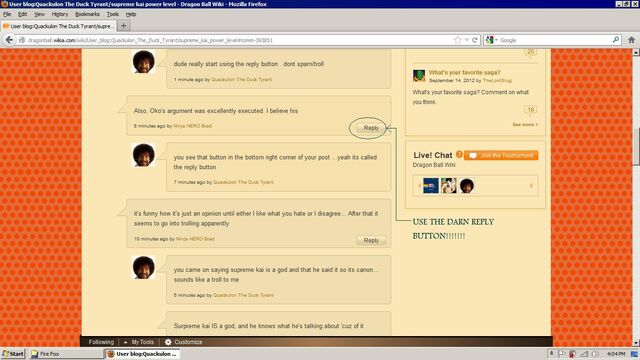Click the Windows Start button

tap(13, 354)
